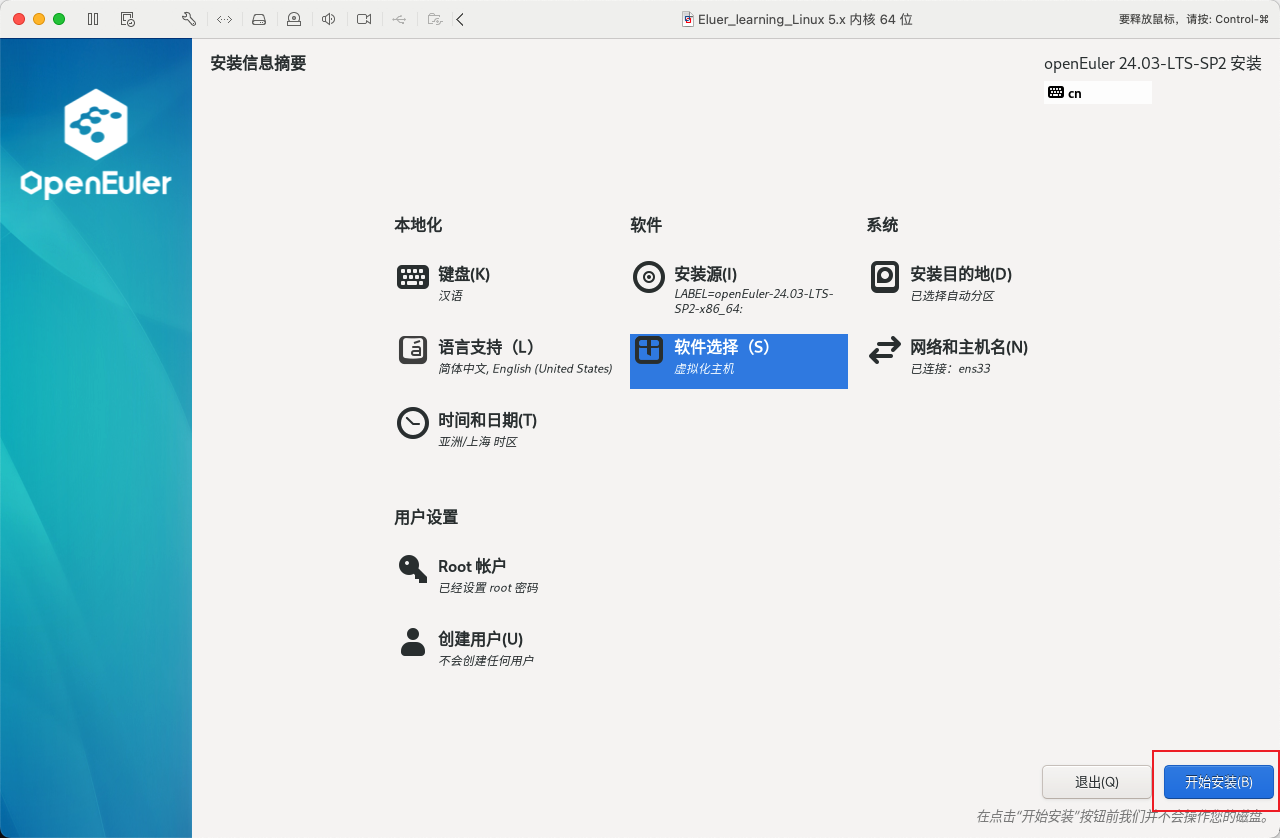Screen dimensions: 1280x838
Task: Click the camera toolbar icon
Action: [x=364, y=19]
